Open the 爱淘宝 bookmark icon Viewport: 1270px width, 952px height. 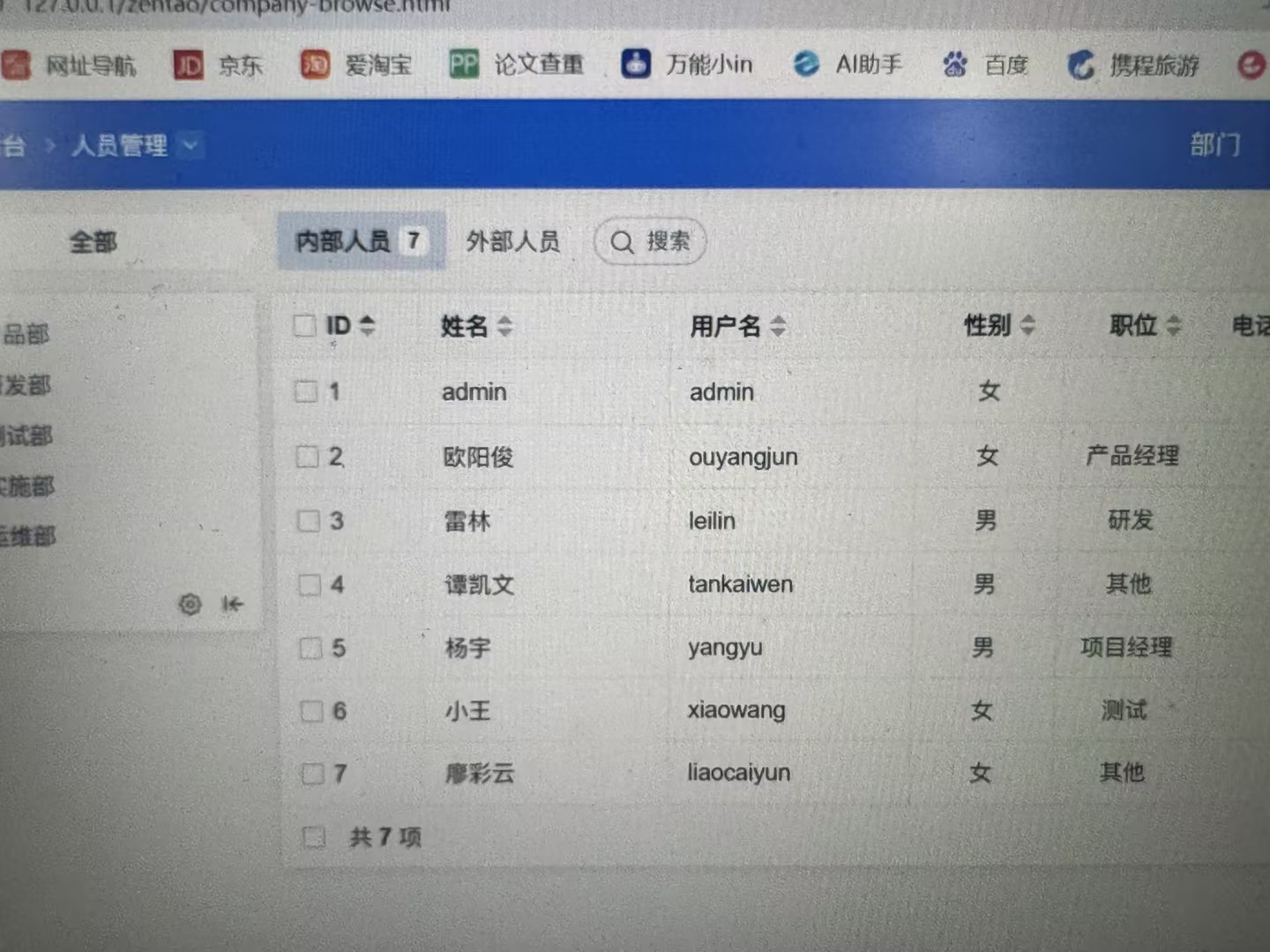[315, 63]
